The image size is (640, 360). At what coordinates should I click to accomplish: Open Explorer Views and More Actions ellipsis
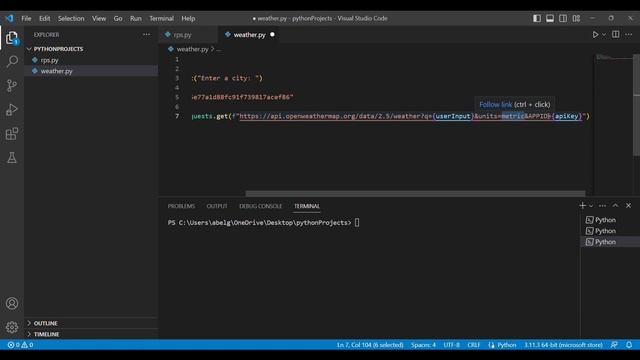point(146,35)
